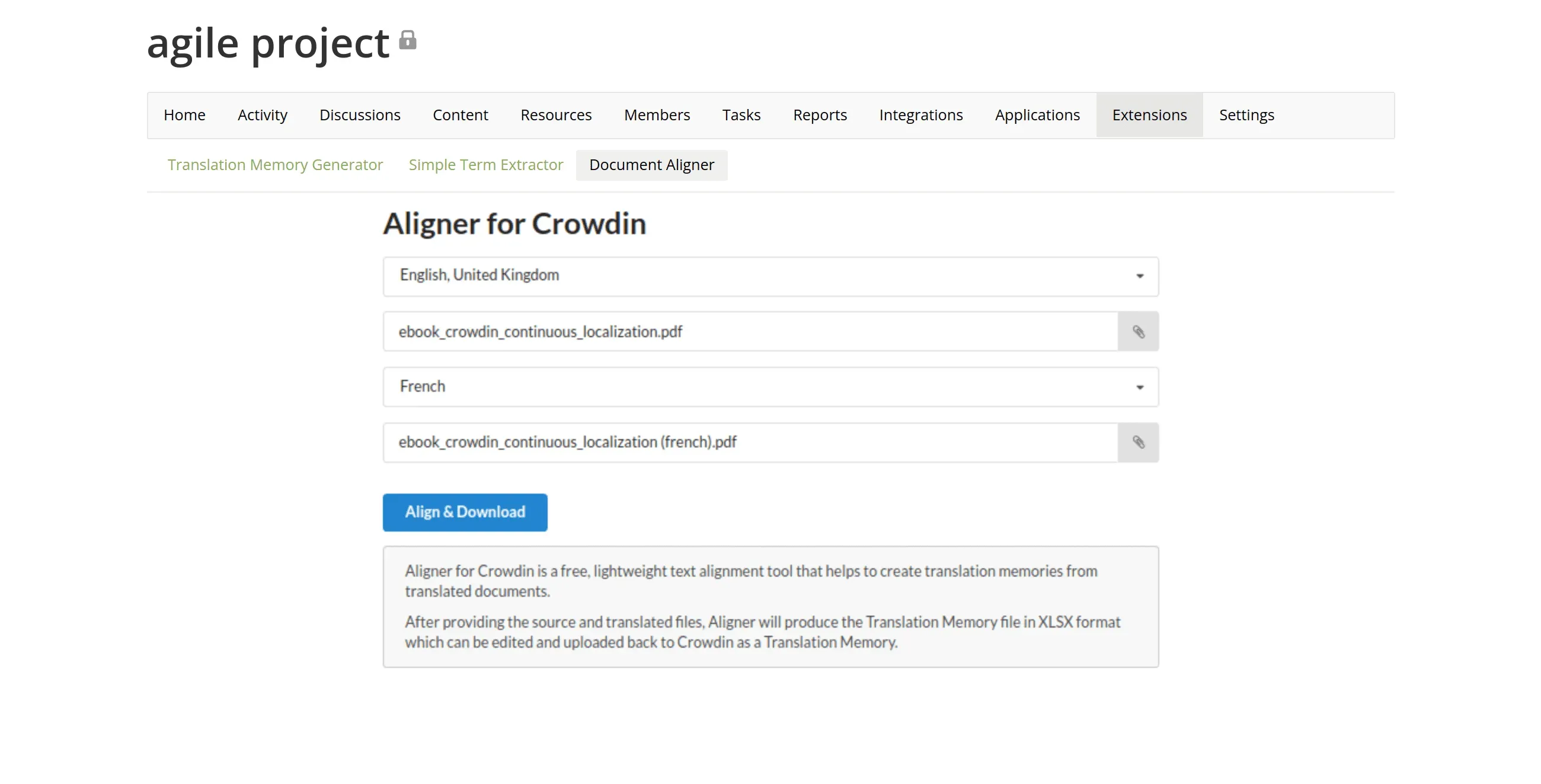Open the Applications section
Viewport: 1541px width, 784px height.
click(x=1037, y=114)
